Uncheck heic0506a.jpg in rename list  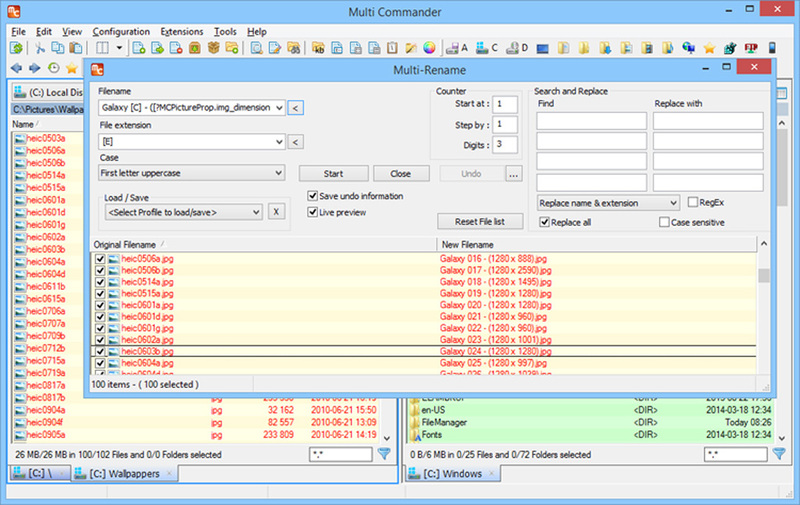[x=100, y=259]
